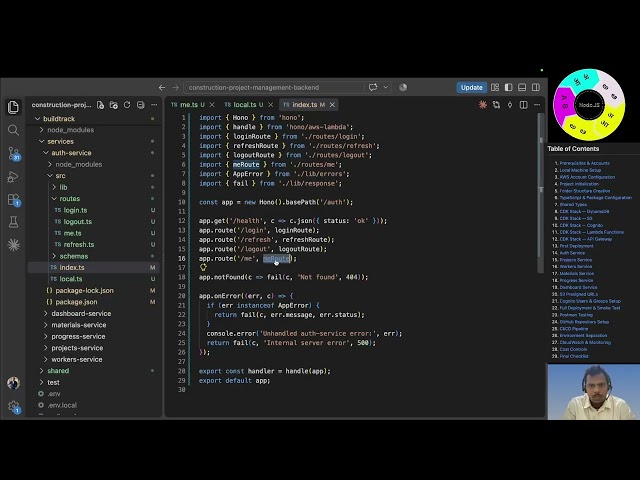Open the Local Machine Setup link
Viewport: 640px width, 480px height.
[x=580, y=170]
